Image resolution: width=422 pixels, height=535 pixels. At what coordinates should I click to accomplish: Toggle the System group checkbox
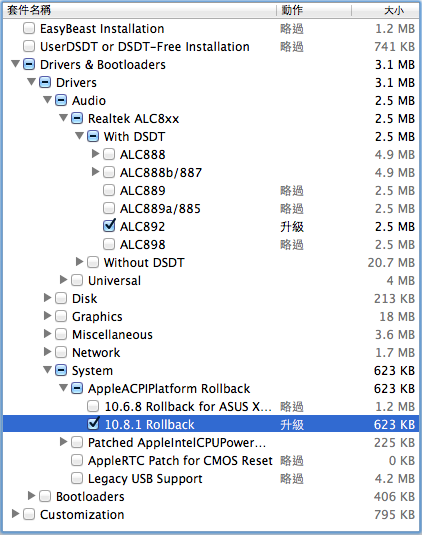61,371
